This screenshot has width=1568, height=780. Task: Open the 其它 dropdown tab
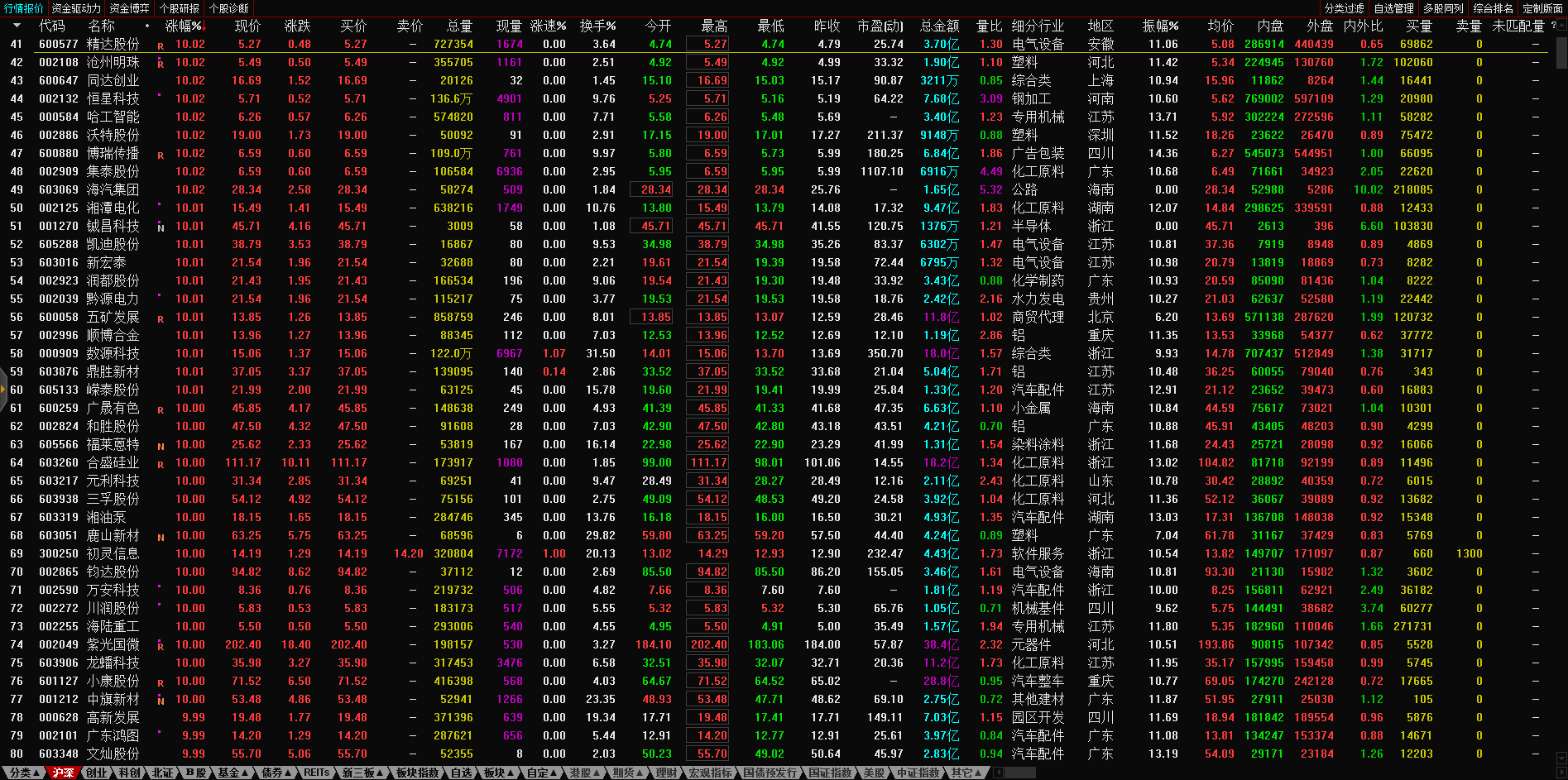click(966, 773)
